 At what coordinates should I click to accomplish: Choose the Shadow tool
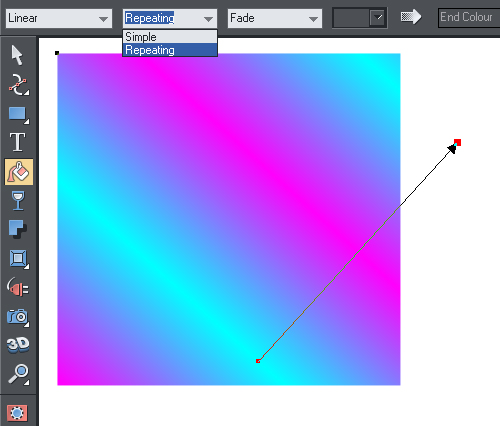[17, 229]
